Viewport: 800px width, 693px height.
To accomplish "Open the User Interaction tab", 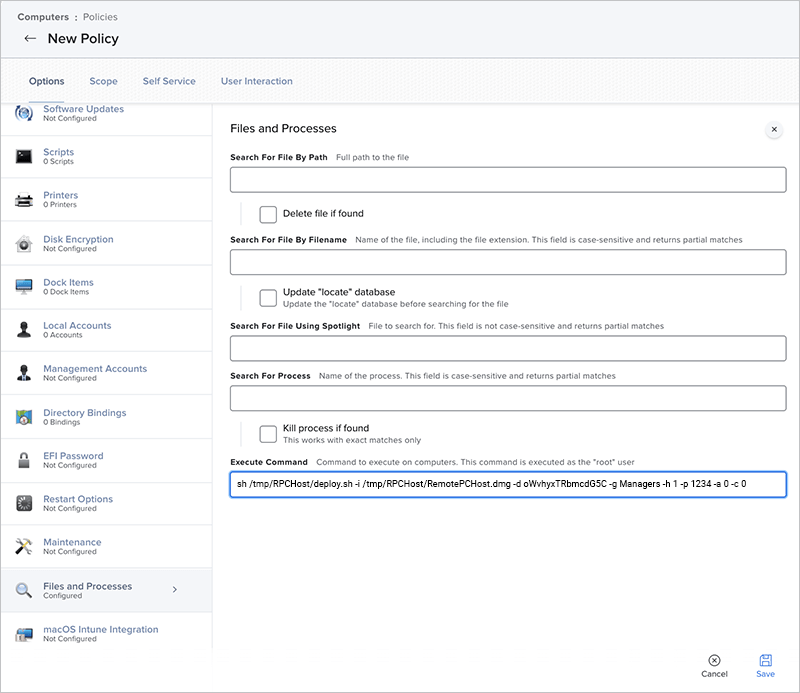I will [256, 81].
